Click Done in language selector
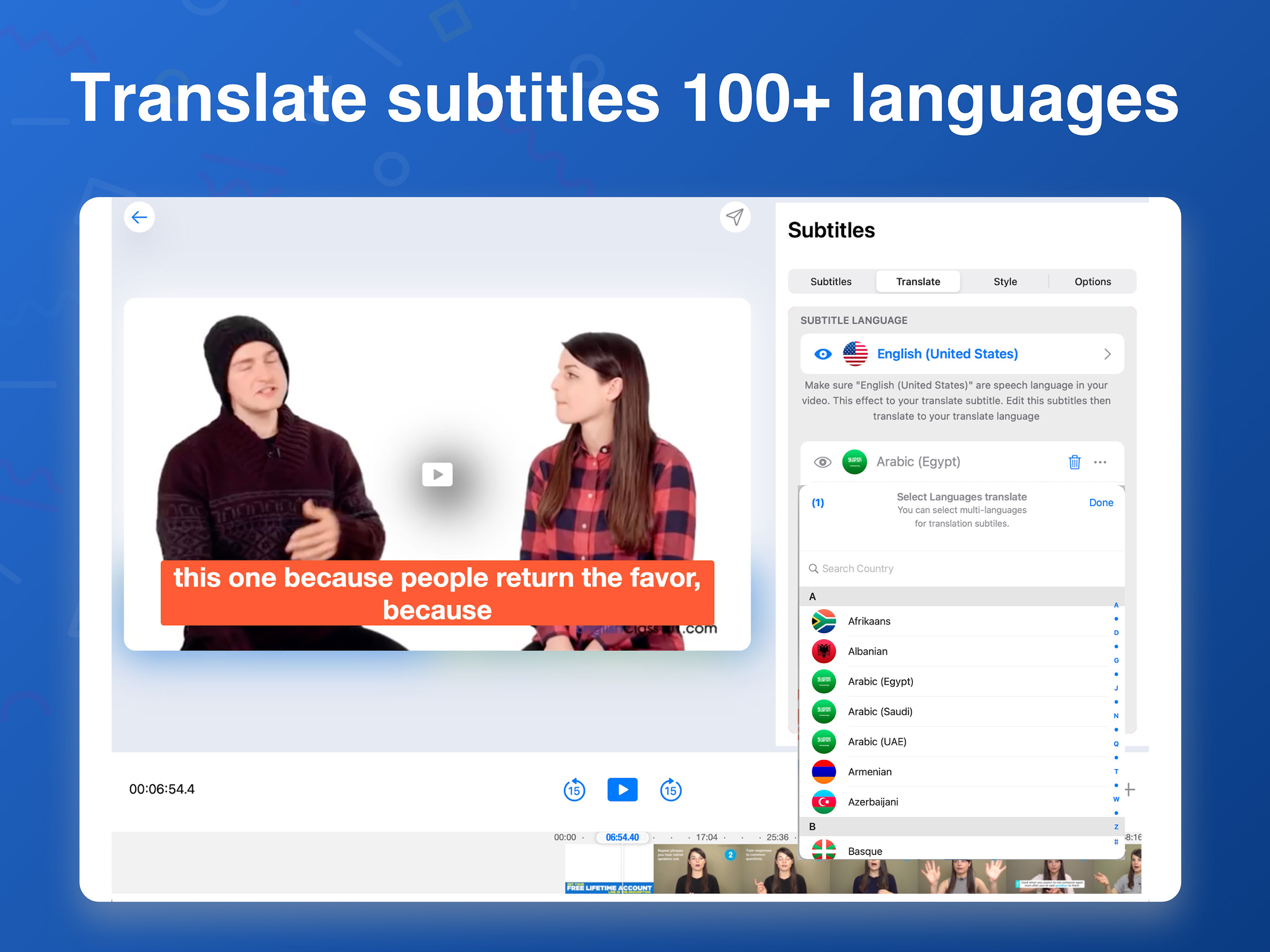The height and width of the screenshot is (952, 1270). pyautogui.click(x=1101, y=502)
